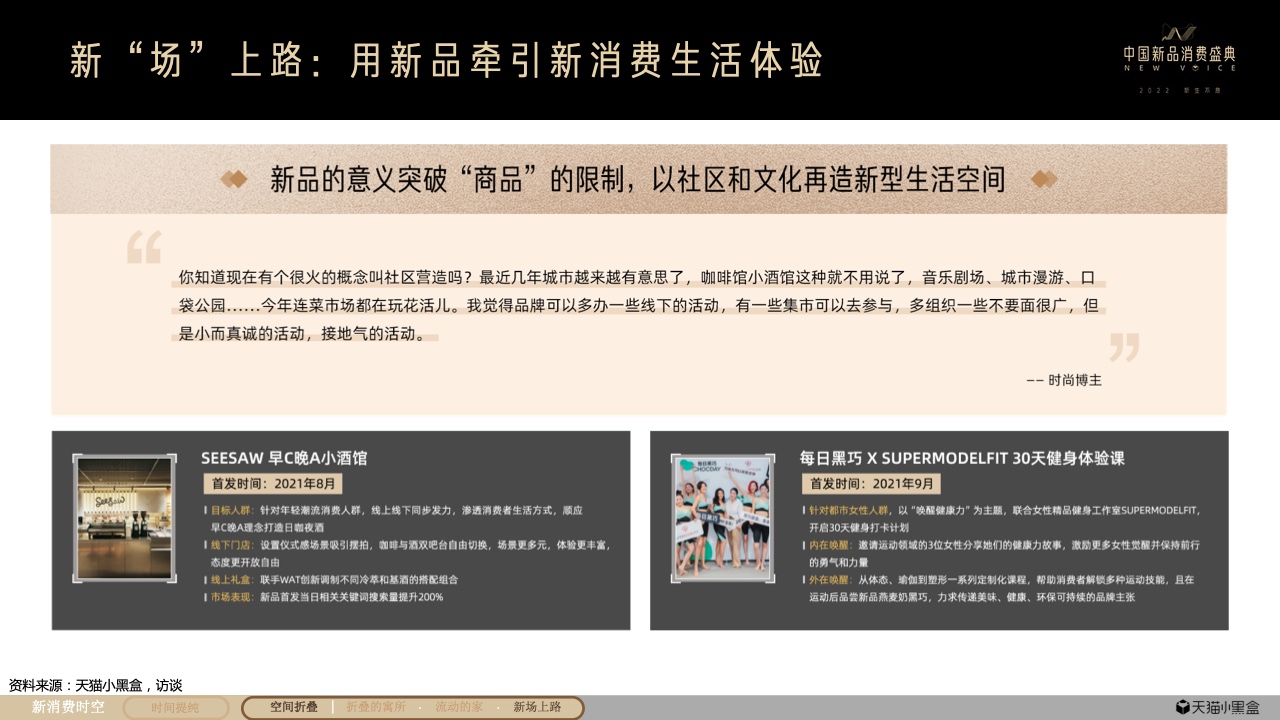This screenshot has width=1280, height=720.
Task: Click the 每日黑巧 X SUPERMODELFIT heading
Action: pyautogui.click(x=962, y=458)
